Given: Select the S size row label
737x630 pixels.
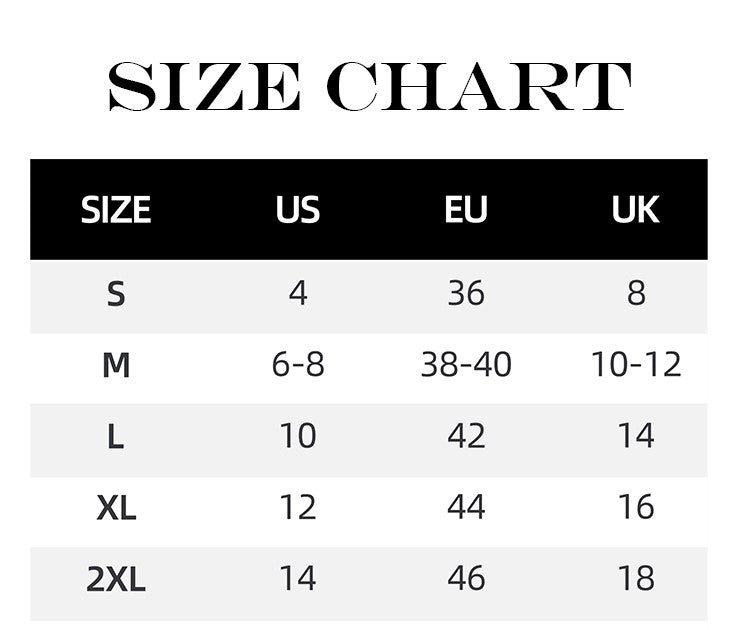Looking at the screenshot, I should point(116,294).
